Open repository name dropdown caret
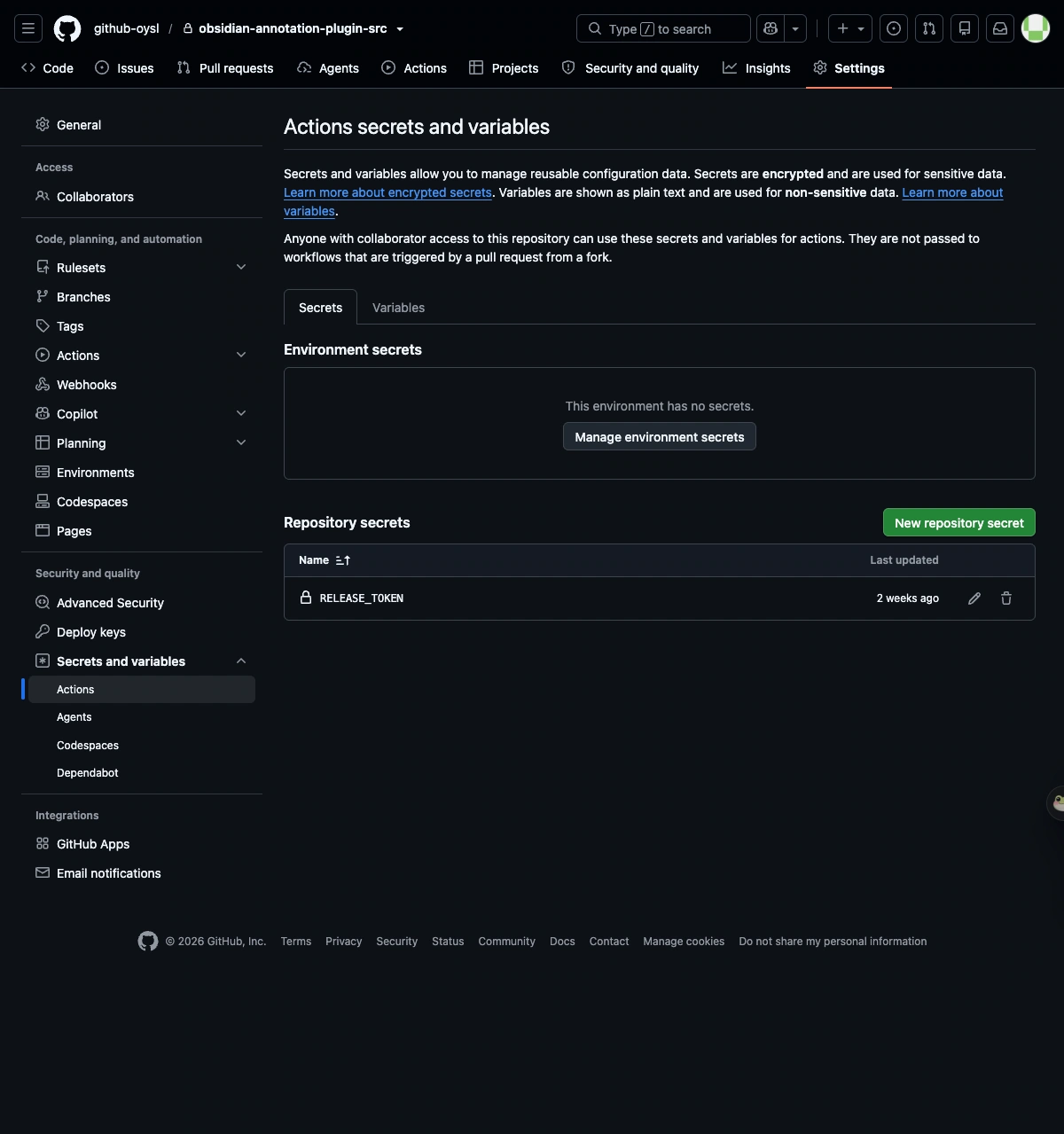 click(x=400, y=29)
